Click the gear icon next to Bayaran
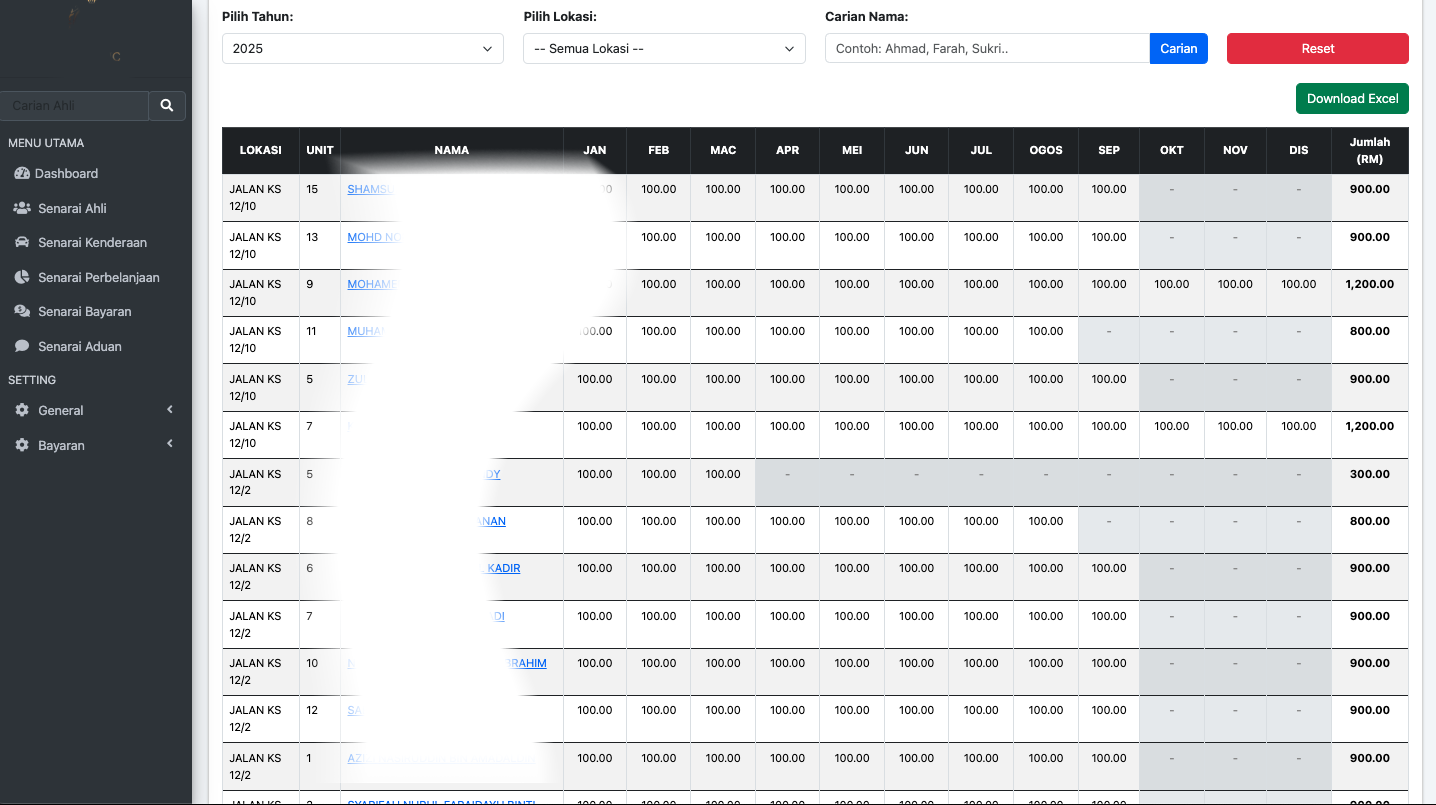 20,445
